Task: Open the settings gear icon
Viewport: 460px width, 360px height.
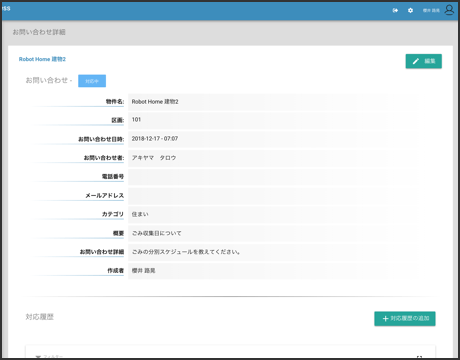Action: [x=410, y=11]
